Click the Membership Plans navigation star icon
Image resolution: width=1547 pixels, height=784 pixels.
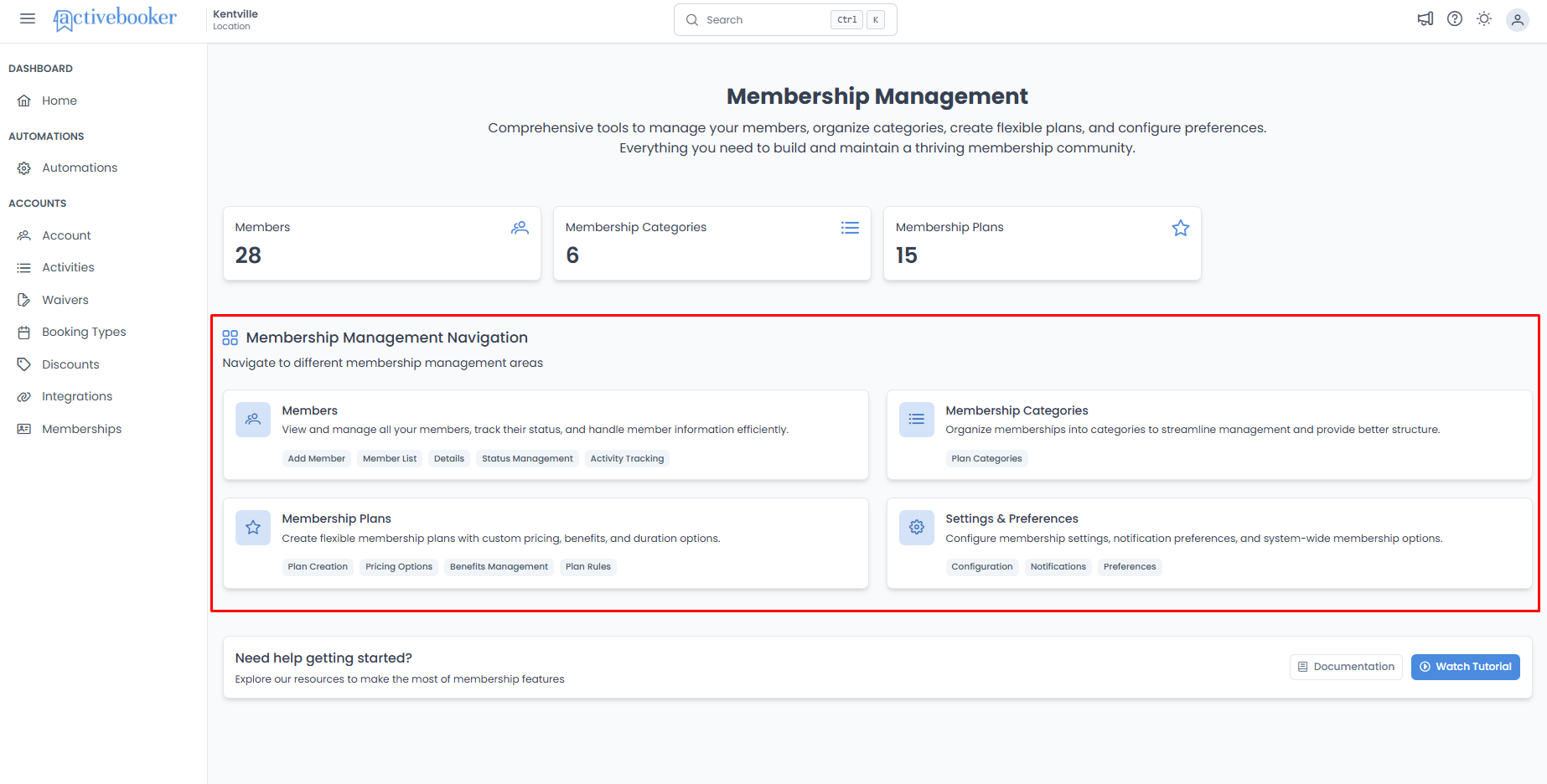pos(253,528)
